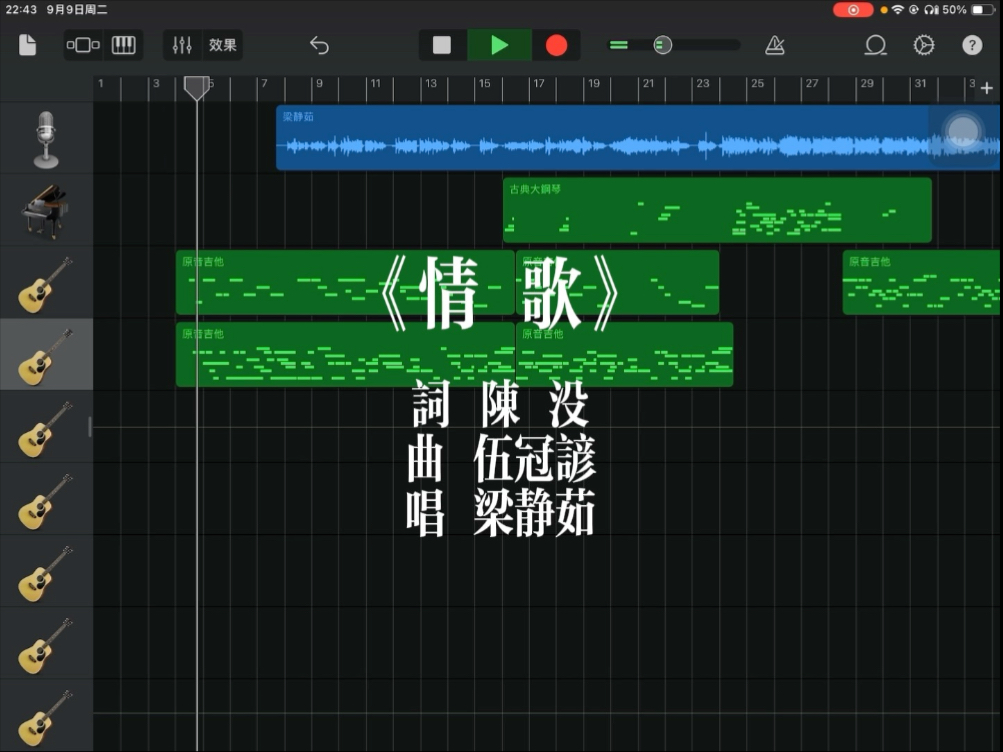Pull the track header resize handle

click(90, 427)
